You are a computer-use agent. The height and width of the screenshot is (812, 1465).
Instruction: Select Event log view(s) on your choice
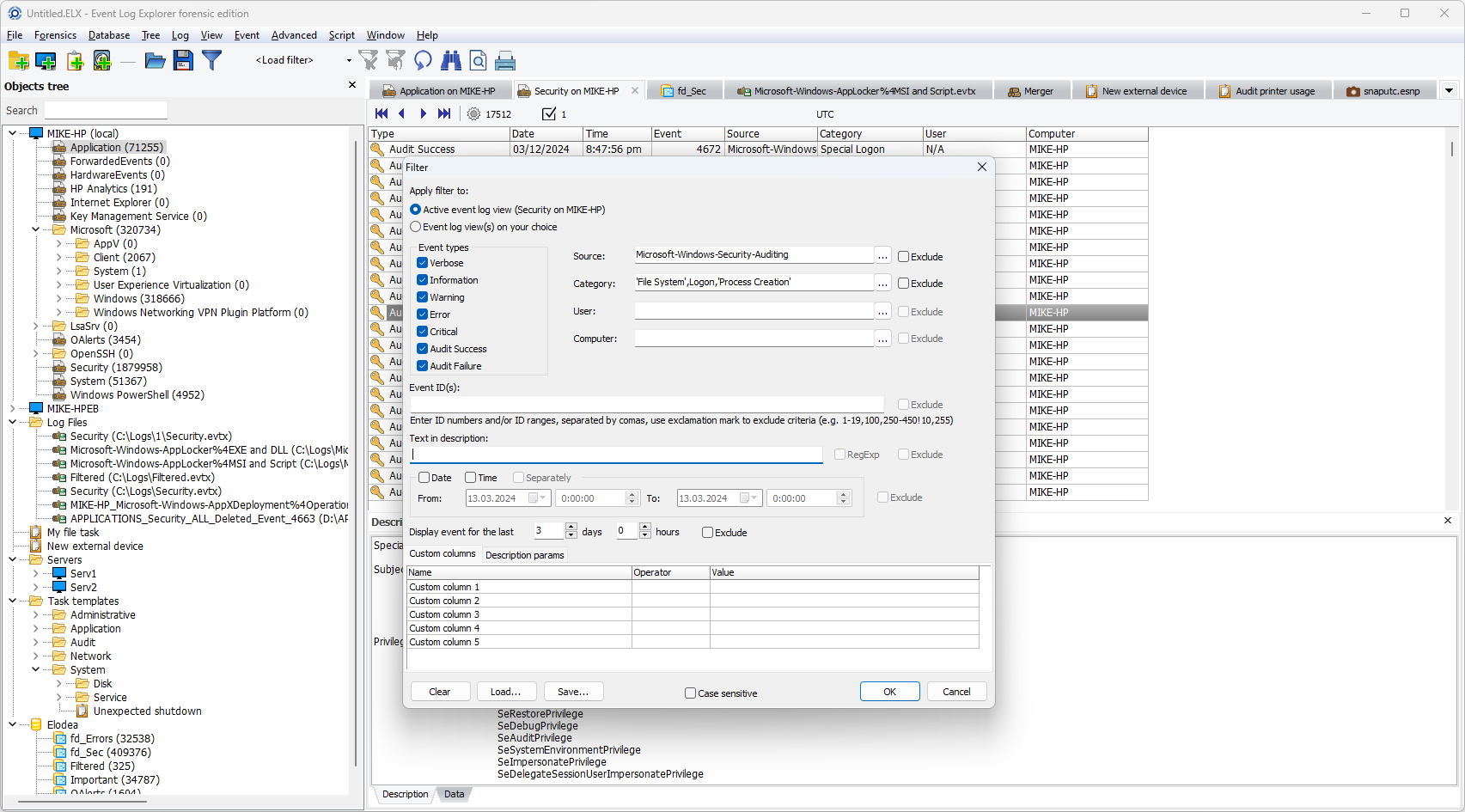pyautogui.click(x=416, y=227)
